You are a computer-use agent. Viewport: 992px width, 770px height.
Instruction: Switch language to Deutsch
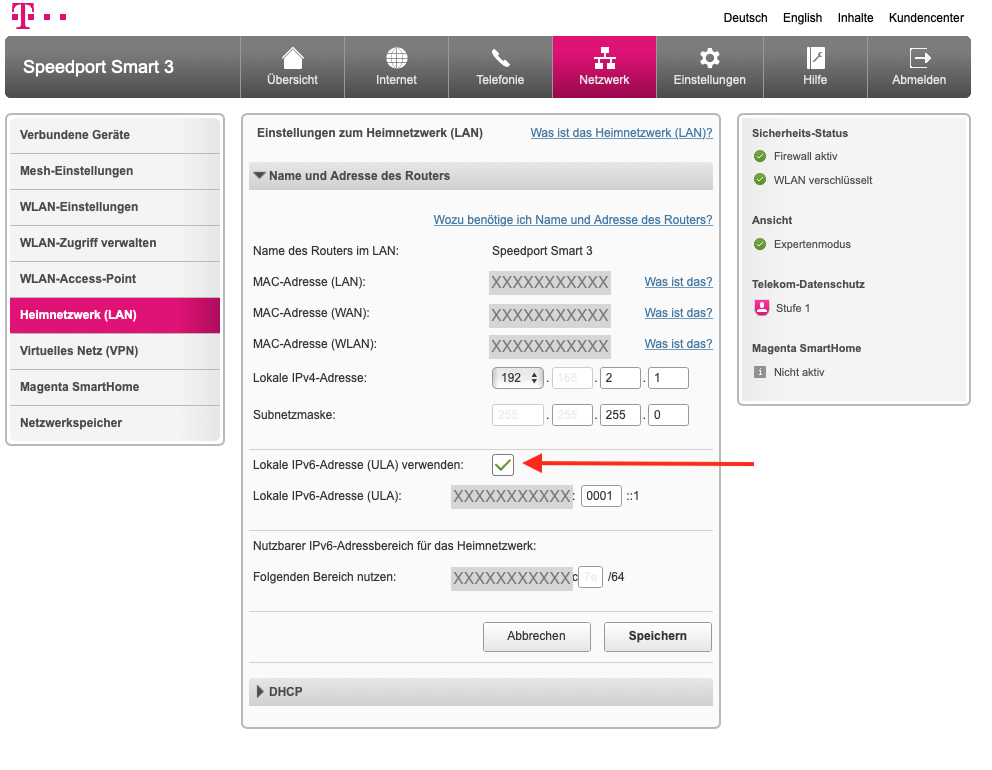[745, 18]
